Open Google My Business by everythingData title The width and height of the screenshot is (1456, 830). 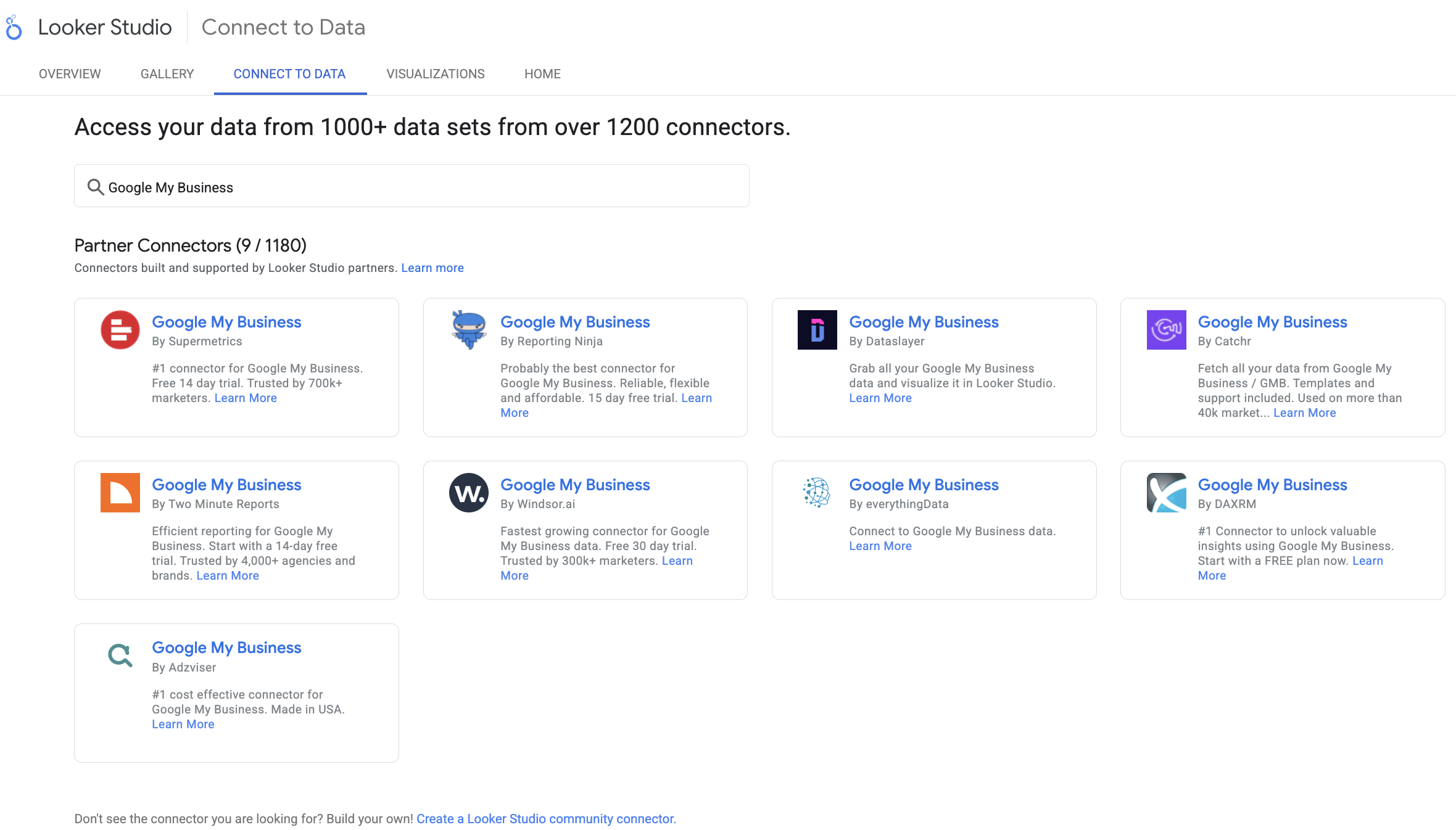(924, 485)
